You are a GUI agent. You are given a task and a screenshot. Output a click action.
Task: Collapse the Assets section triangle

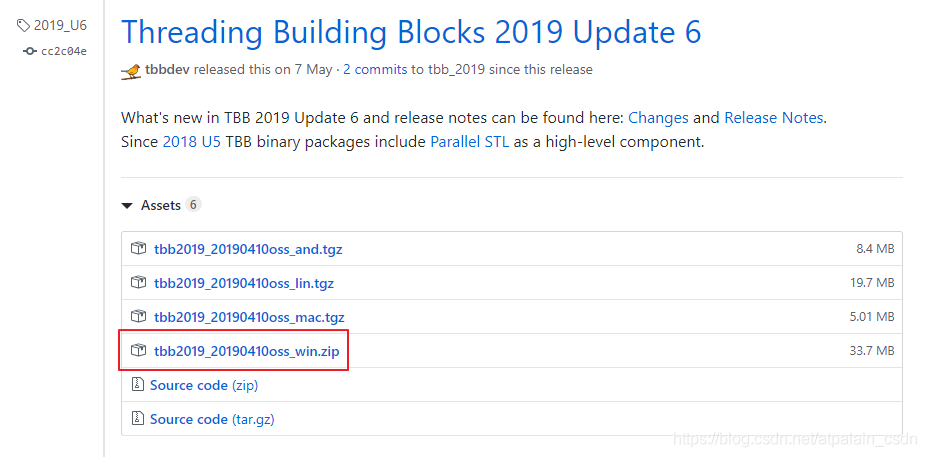pyautogui.click(x=127, y=205)
